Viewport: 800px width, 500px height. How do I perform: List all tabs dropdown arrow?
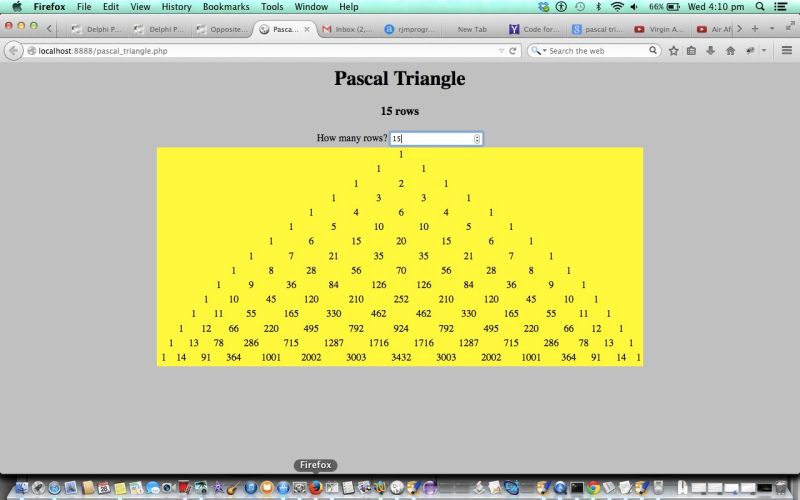click(772, 29)
